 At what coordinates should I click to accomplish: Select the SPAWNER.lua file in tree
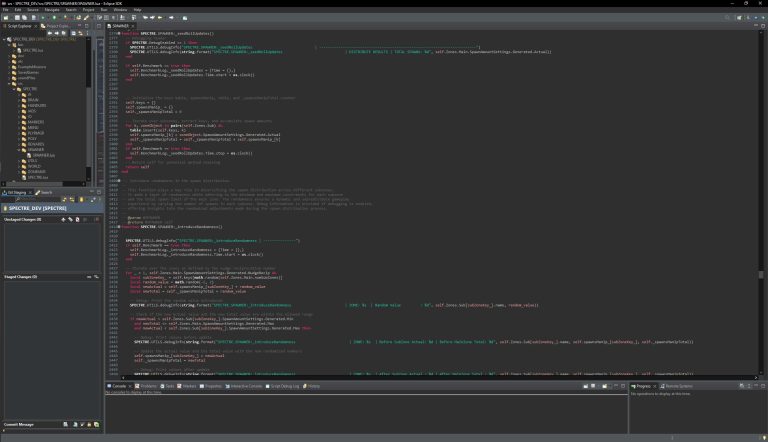click(41, 155)
